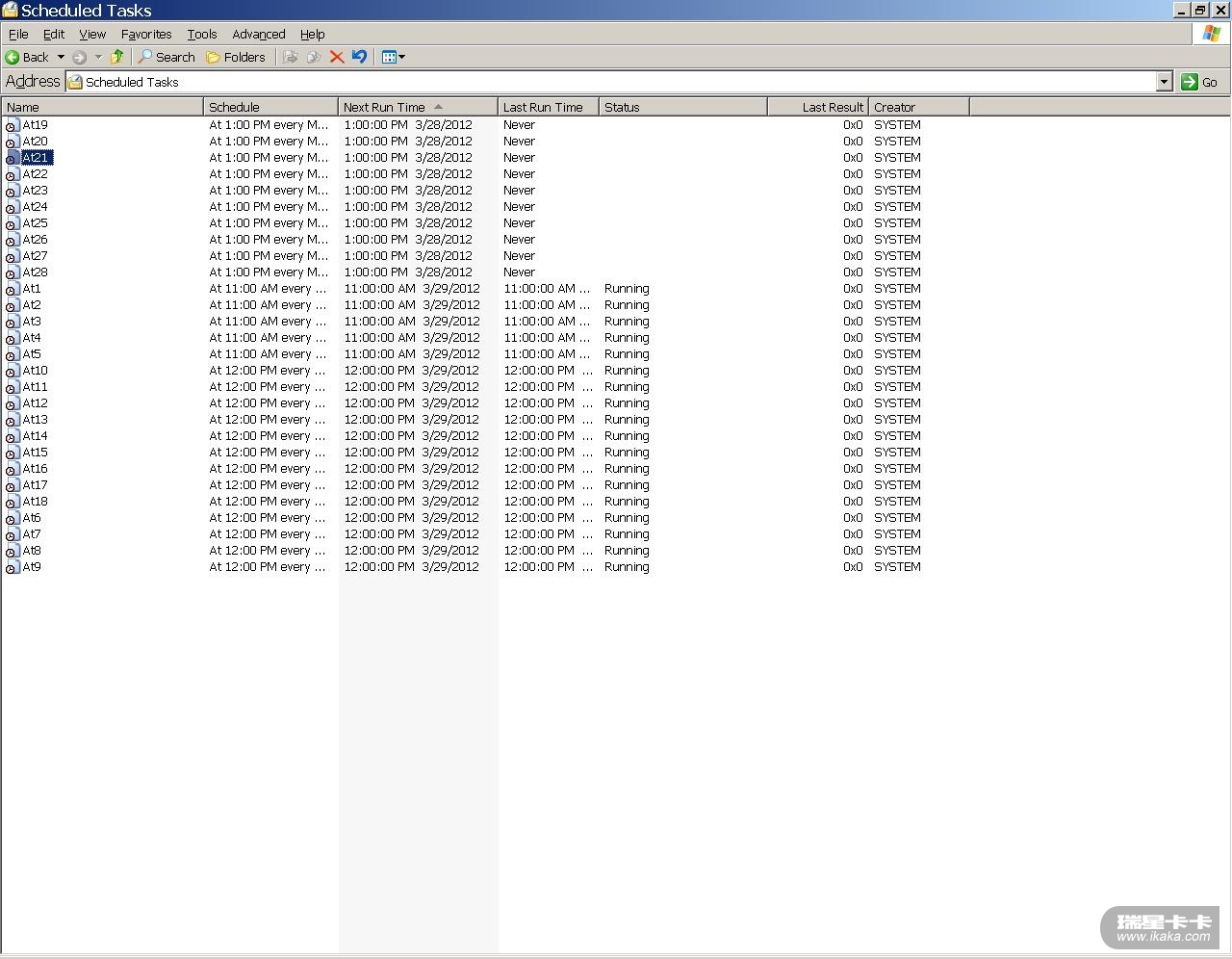Click the Undo toolbar icon
The height and width of the screenshot is (959, 1232).
(359, 58)
